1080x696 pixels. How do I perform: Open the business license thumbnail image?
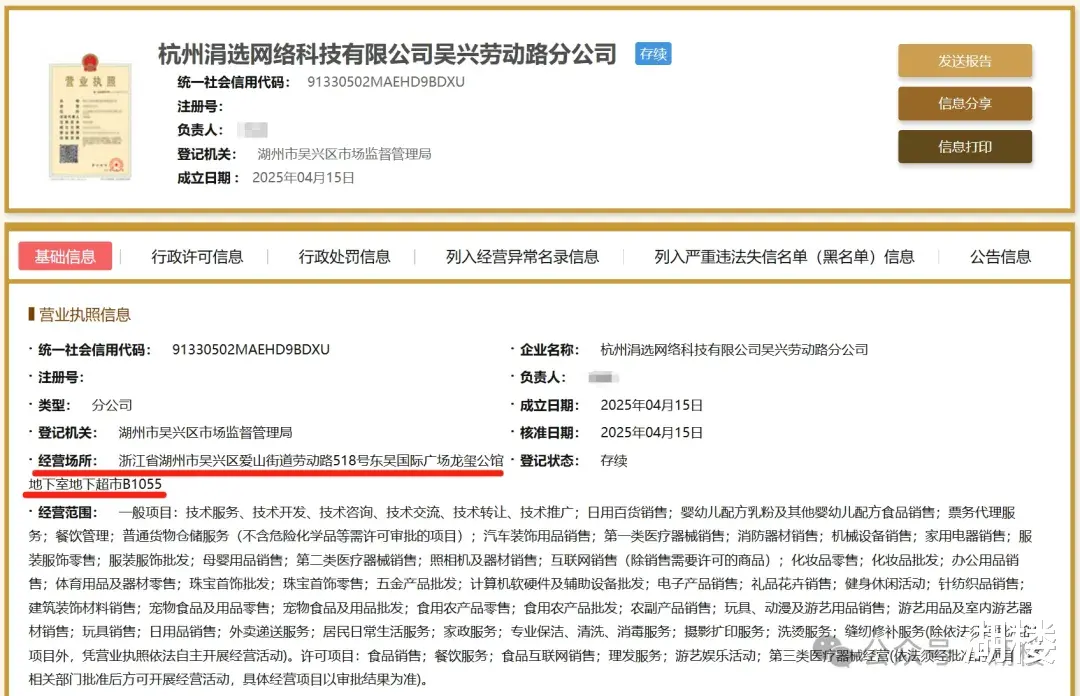point(90,117)
